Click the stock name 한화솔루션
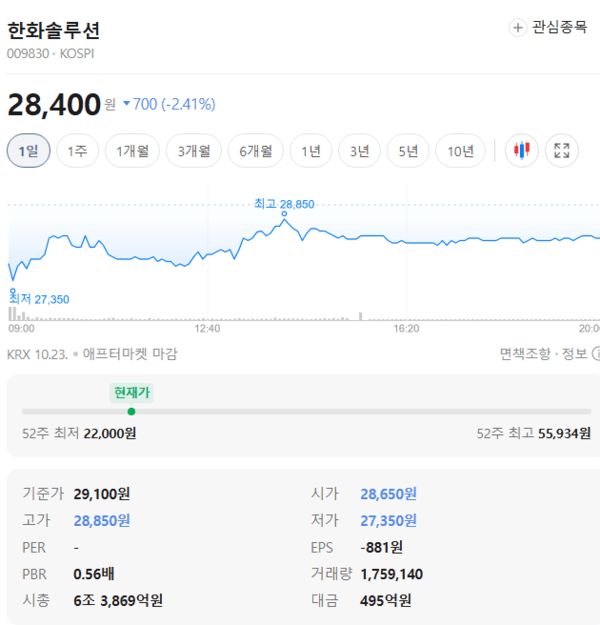 [x=53, y=30]
